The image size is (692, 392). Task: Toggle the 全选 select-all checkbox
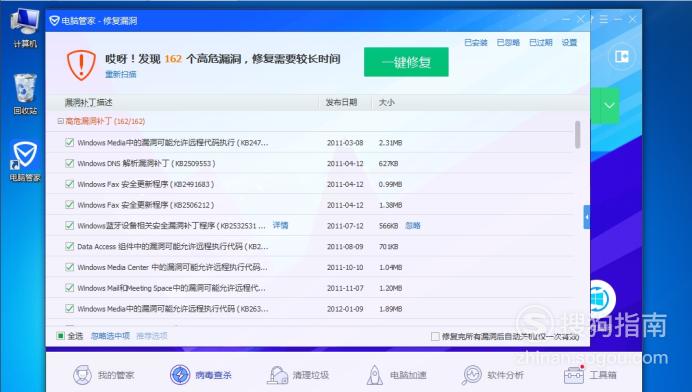coord(61,336)
